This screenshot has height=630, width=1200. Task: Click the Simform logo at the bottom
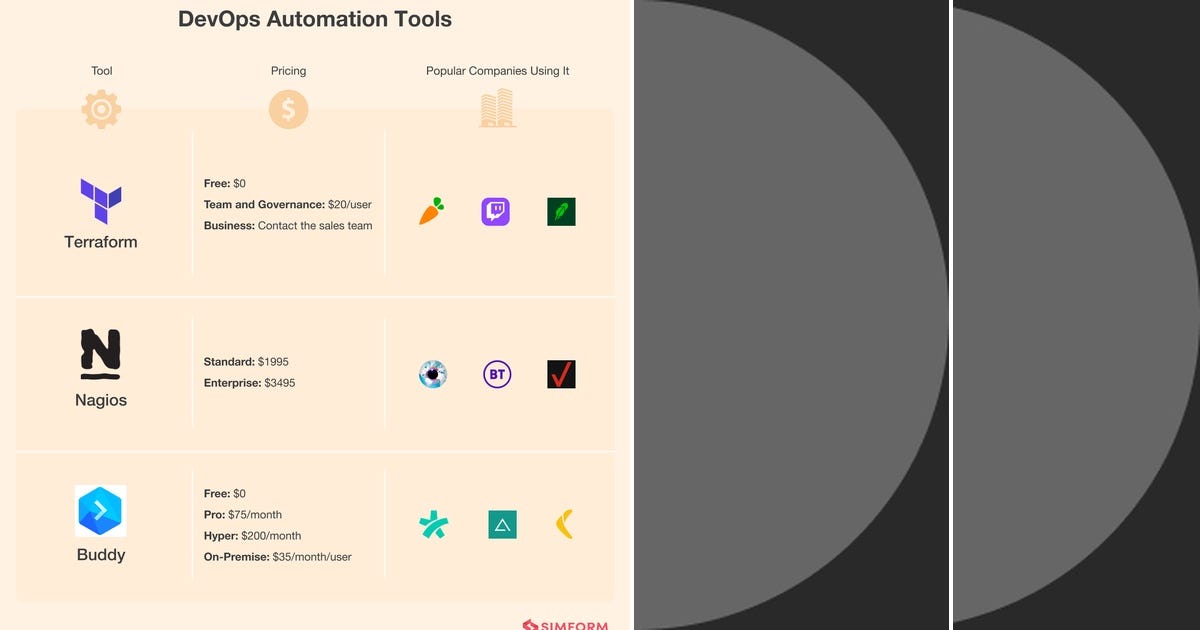coord(565,624)
